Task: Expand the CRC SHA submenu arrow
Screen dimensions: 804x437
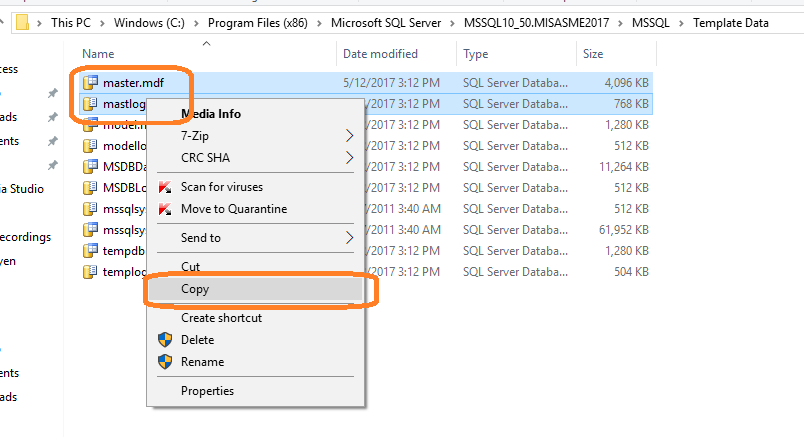Action: (349, 158)
